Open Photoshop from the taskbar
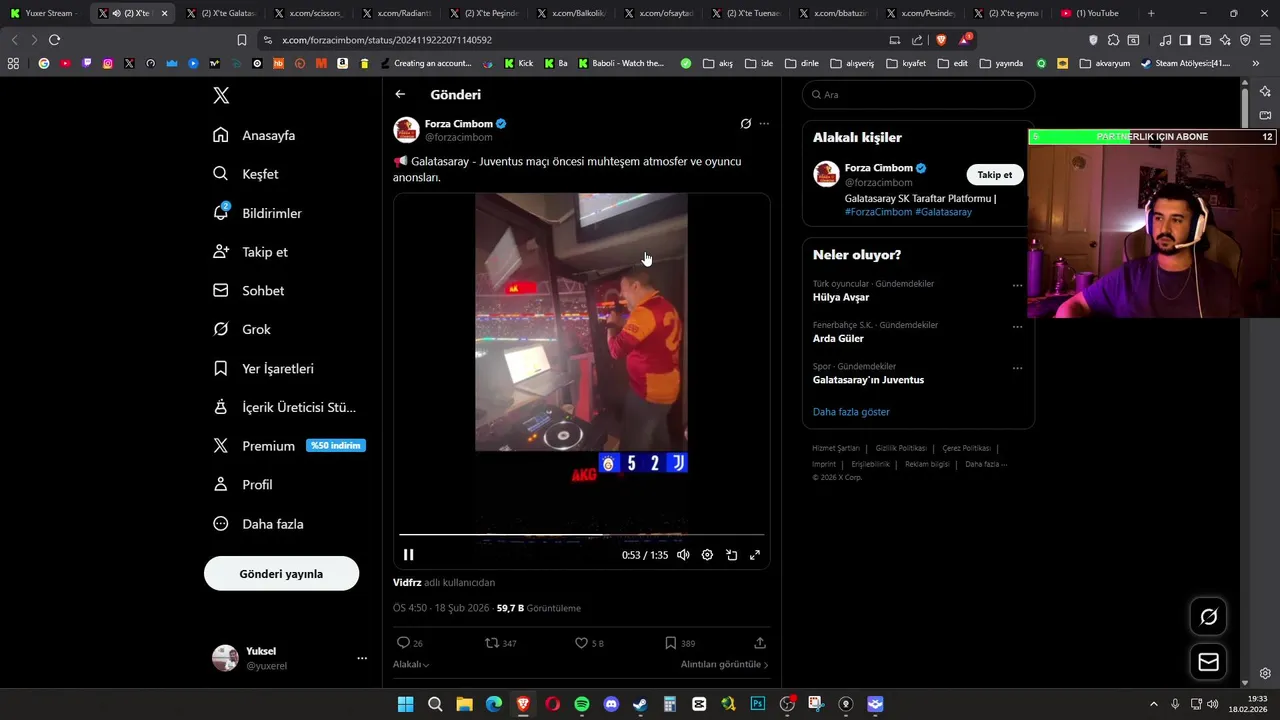This screenshot has width=1280, height=720. [758, 704]
